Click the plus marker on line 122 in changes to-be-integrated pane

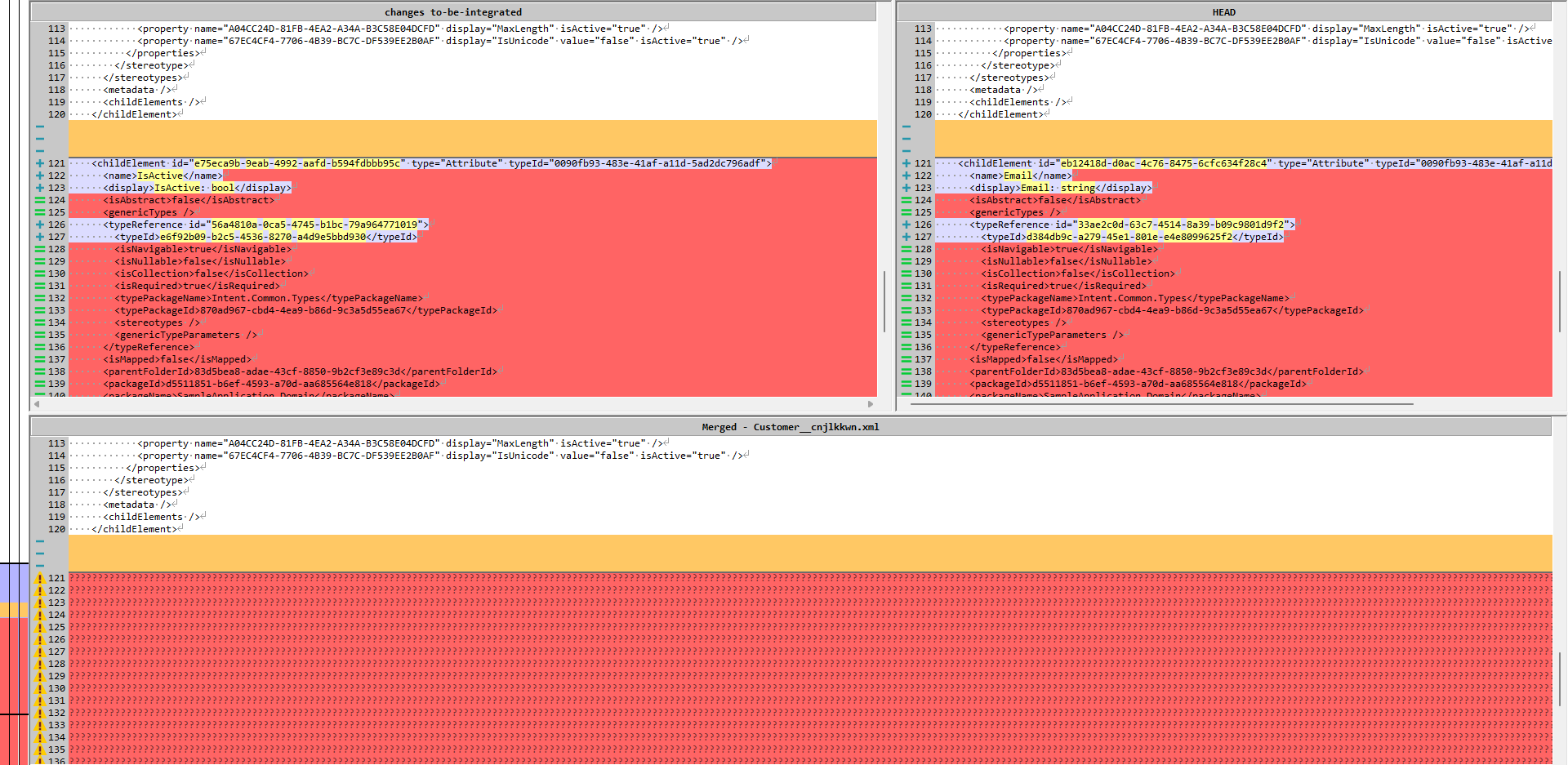coord(39,176)
